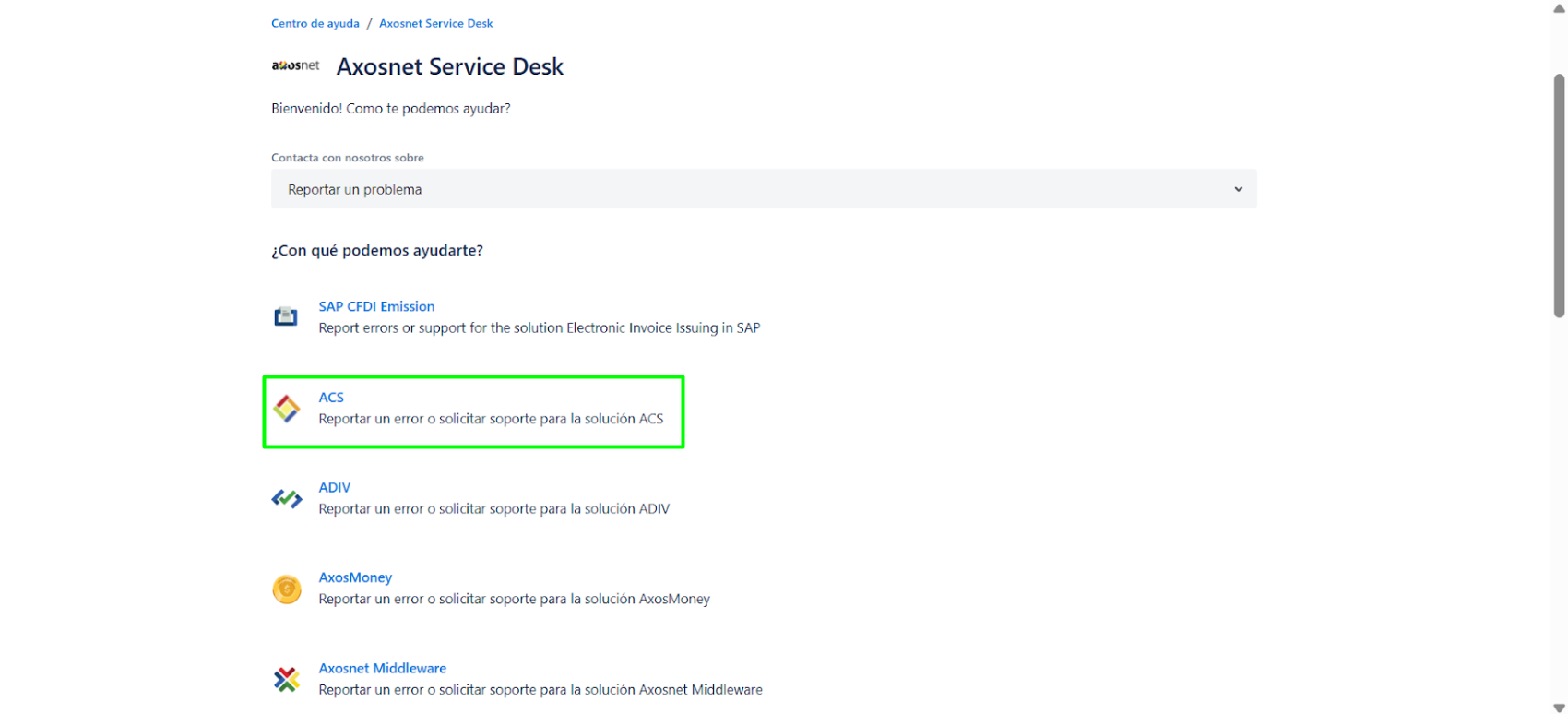Click the SAP CFDI Emission briefcase icon

[286, 317]
